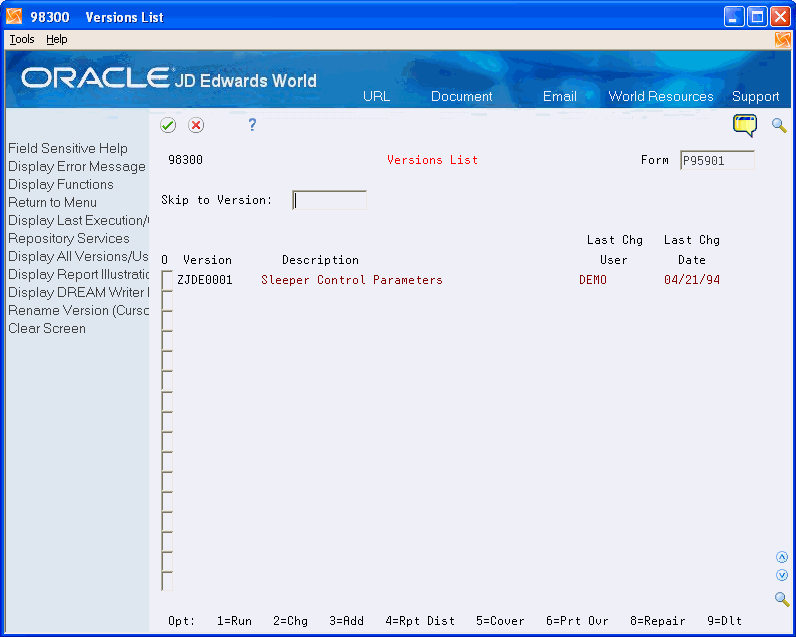Click the Description column header
This screenshot has height=637, width=796.
320,260
